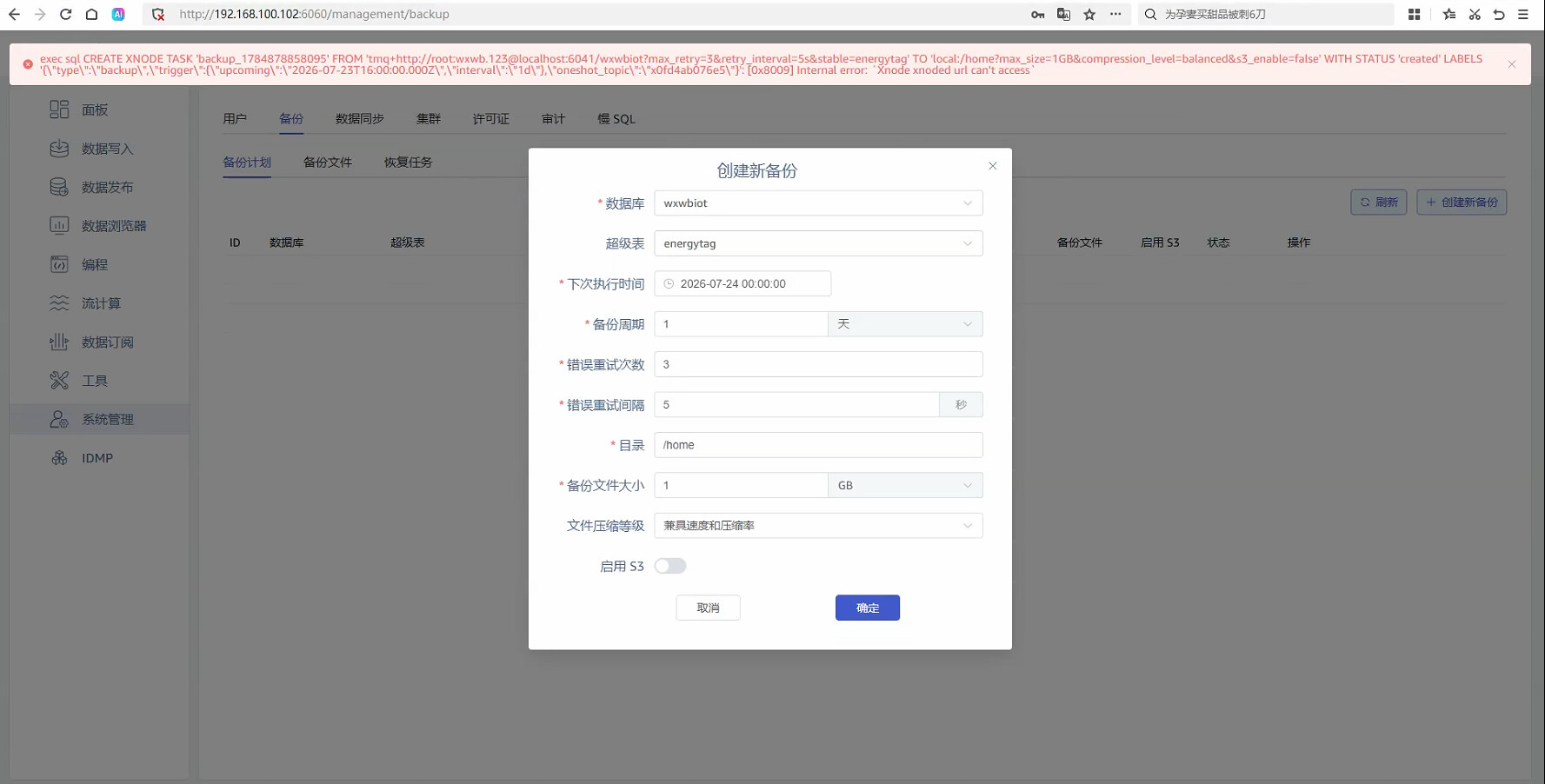The image size is (1545, 784).
Task: Open the saved passwords key icon
Action: tap(1038, 14)
